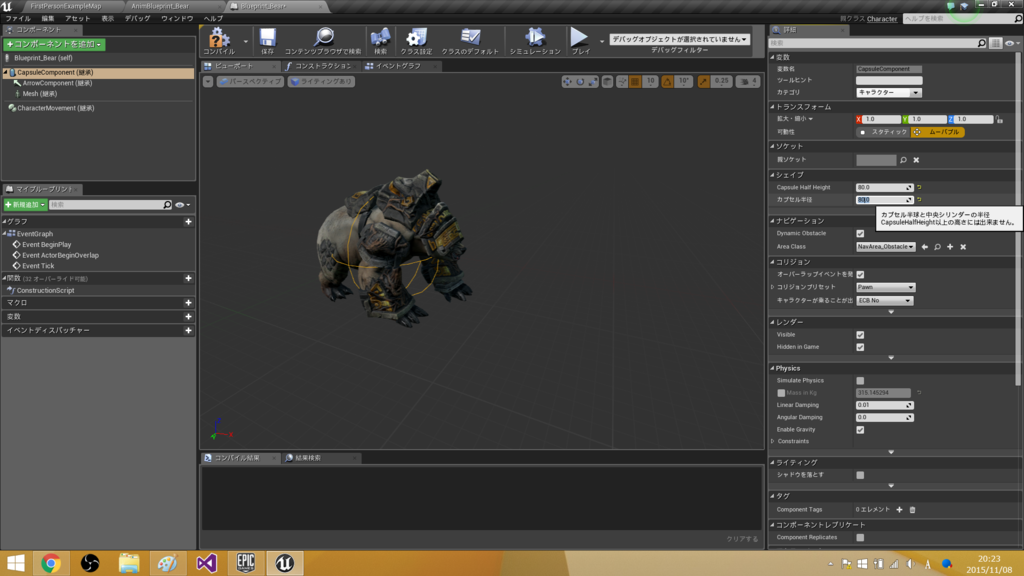1024x576 pixels.
Task: Enable Simulate Physics checkbox
Action: point(860,381)
